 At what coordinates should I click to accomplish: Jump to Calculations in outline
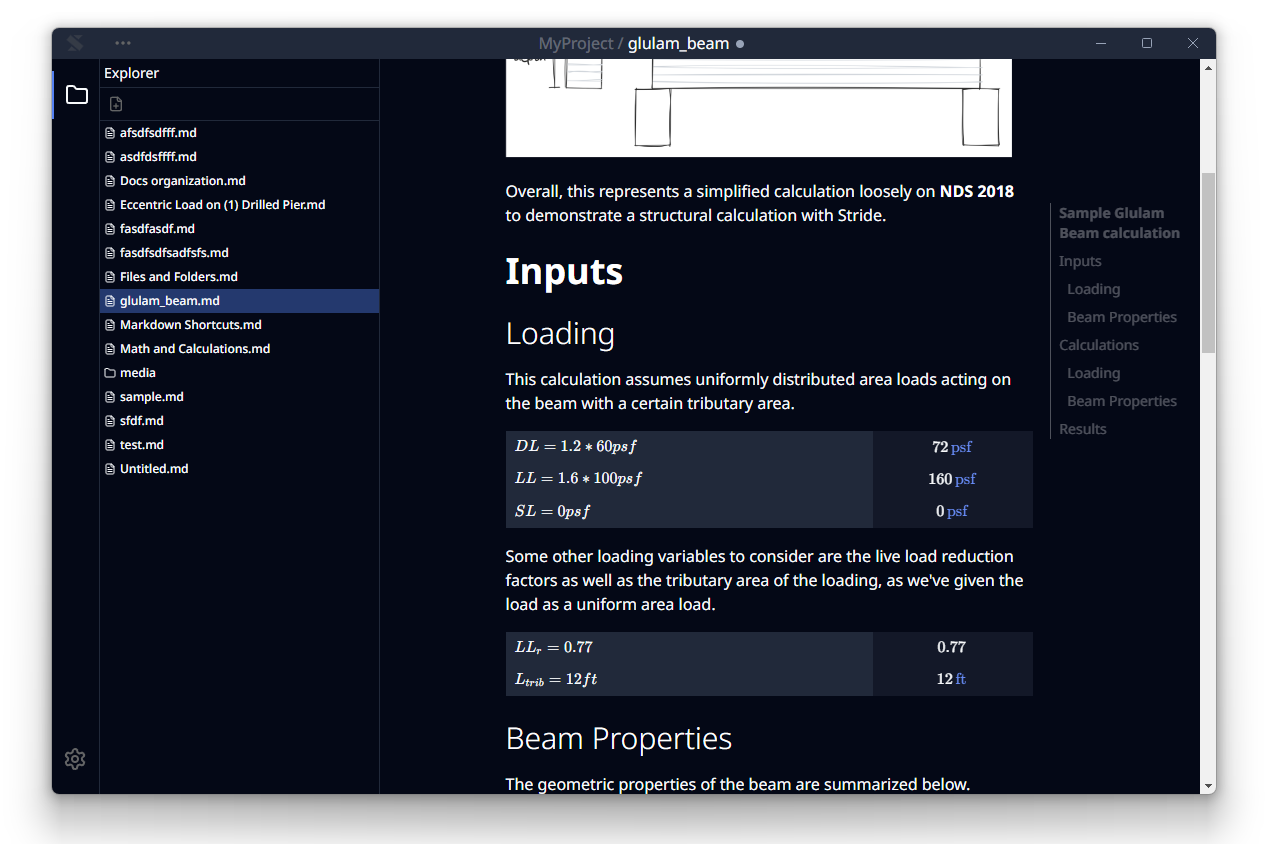point(1099,345)
